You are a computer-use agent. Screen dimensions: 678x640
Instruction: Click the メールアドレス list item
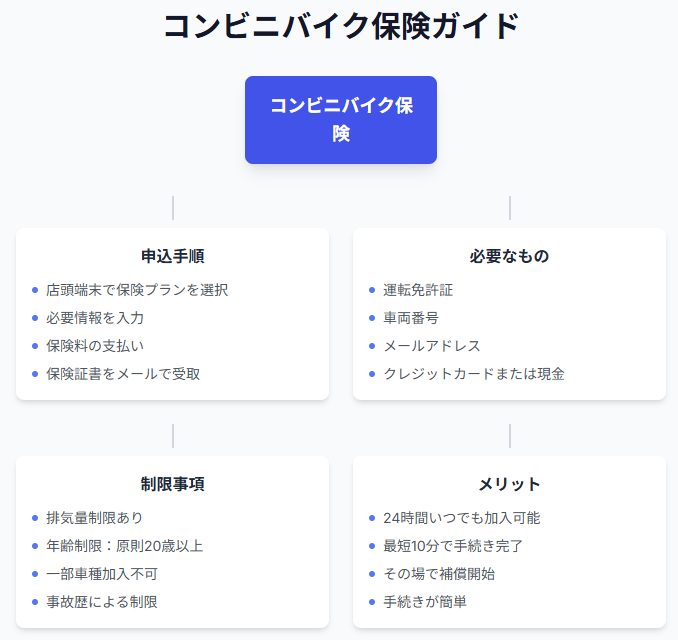[432, 346]
